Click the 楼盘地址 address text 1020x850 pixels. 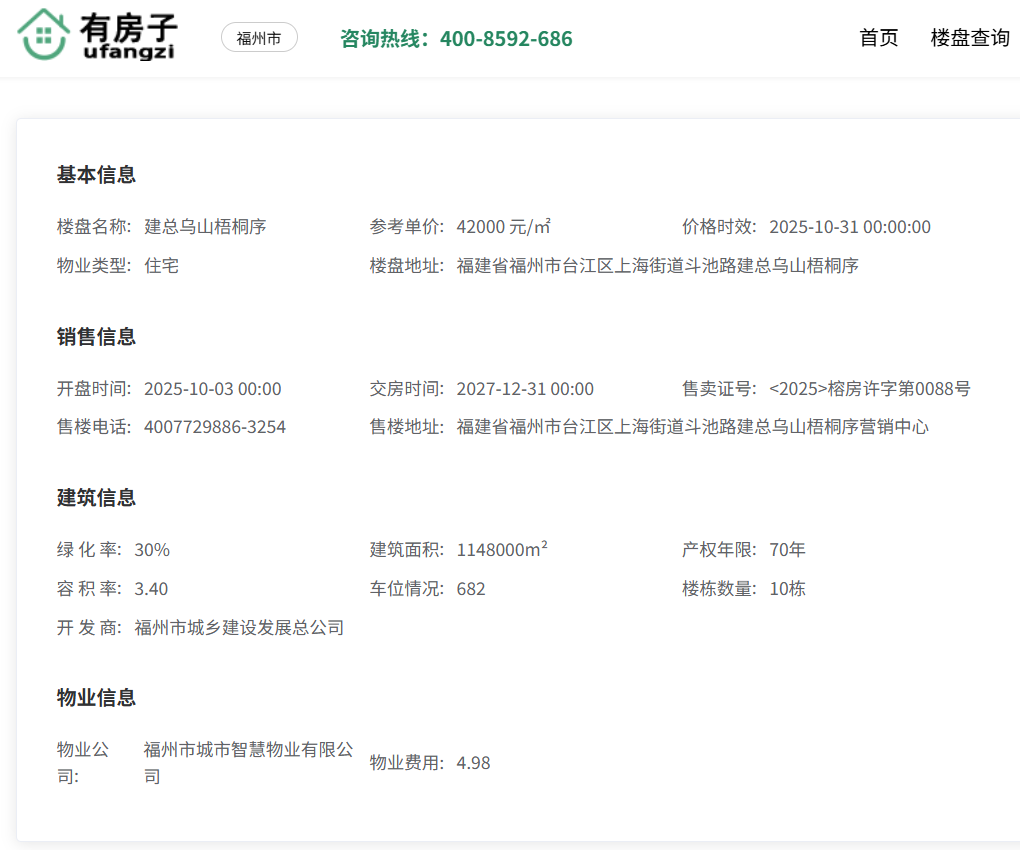(x=657, y=266)
